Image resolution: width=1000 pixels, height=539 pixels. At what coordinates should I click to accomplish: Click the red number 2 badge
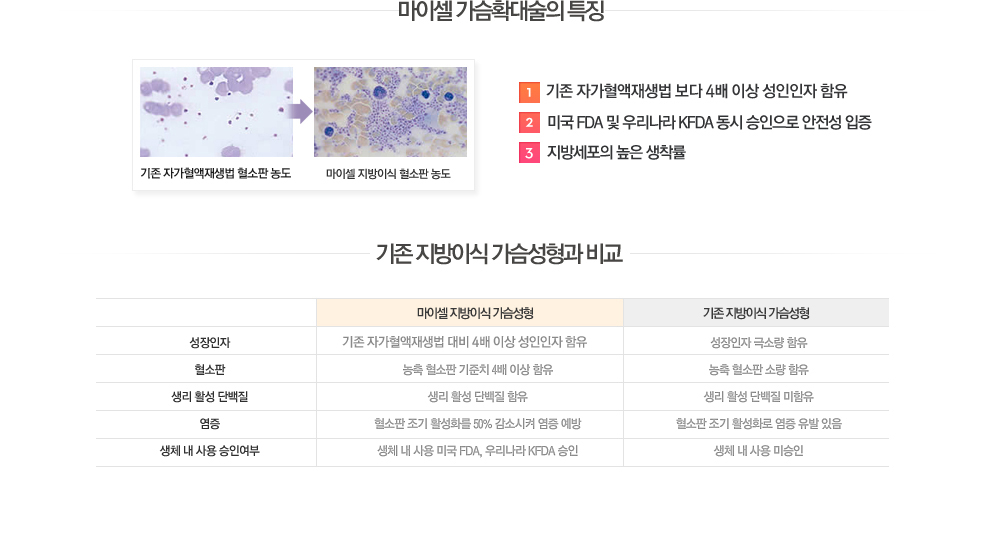pyautogui.click(x=529, y=123)
